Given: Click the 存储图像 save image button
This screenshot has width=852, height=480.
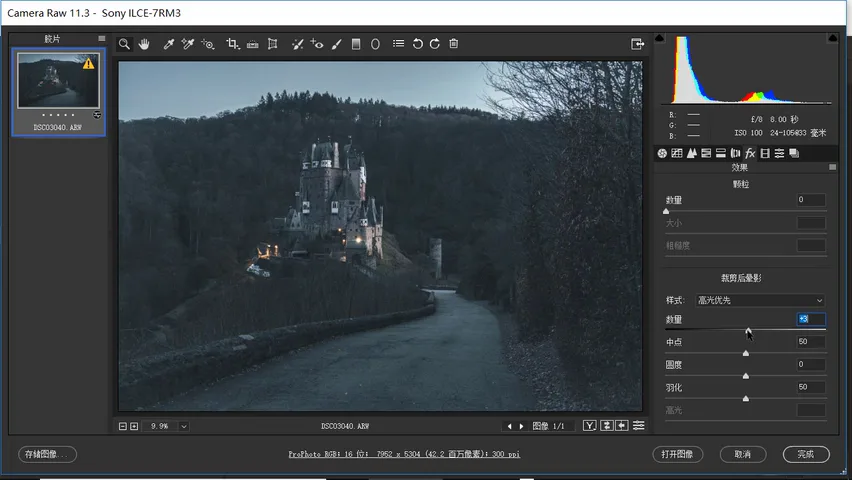Looking at the screenshot, I should point(47,454).
